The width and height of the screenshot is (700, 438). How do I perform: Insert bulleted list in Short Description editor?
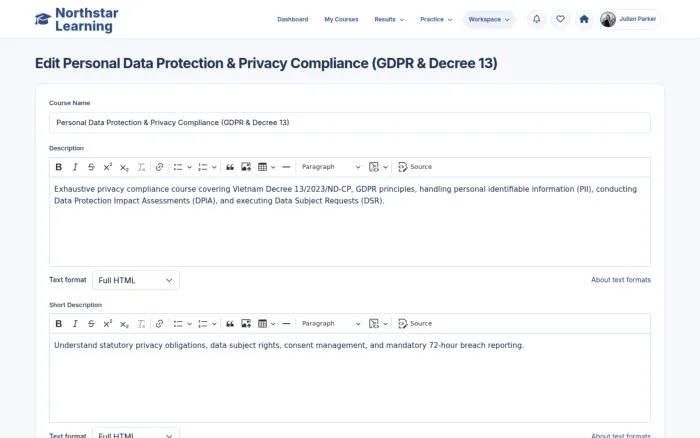[178, 324]
